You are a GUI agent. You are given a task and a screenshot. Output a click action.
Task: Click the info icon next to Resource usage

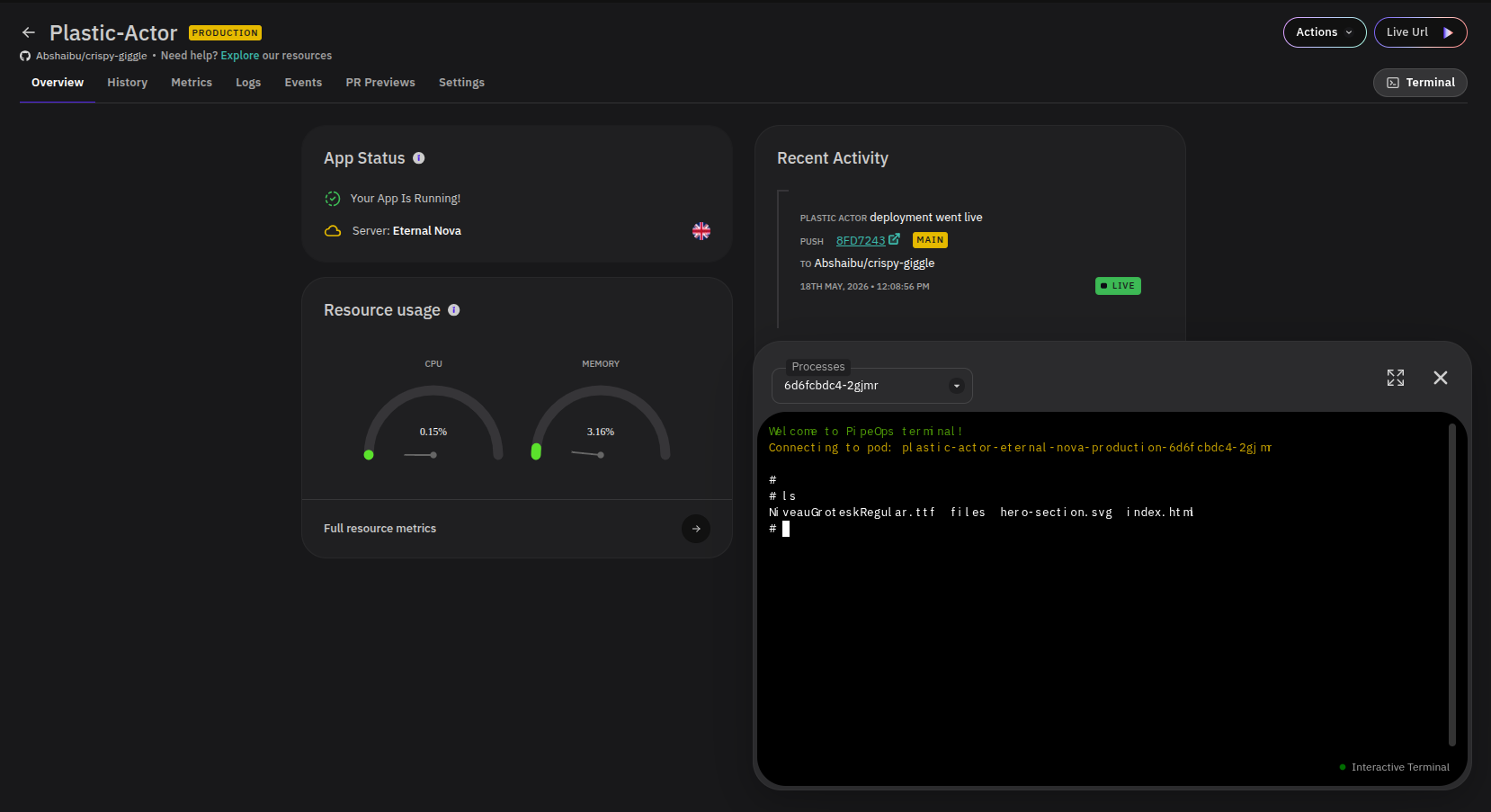[454, 310]
